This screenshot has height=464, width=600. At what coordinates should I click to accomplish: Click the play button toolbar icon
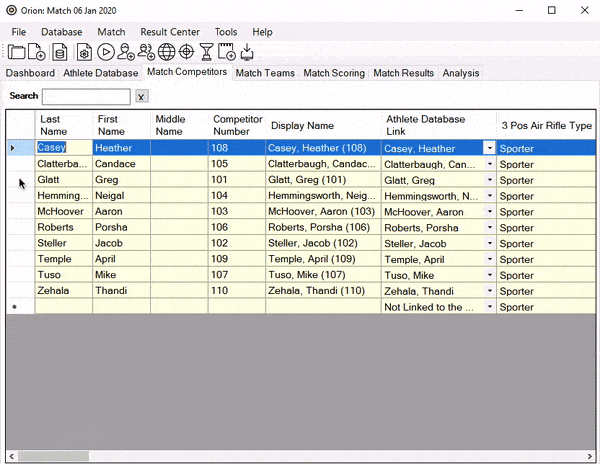tap(106, 52)
